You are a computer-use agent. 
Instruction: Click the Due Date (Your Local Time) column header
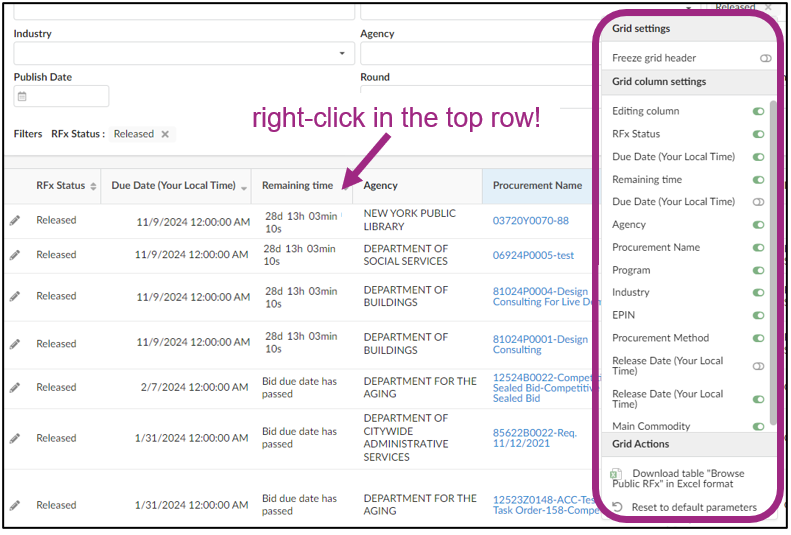tap(174, 186)
